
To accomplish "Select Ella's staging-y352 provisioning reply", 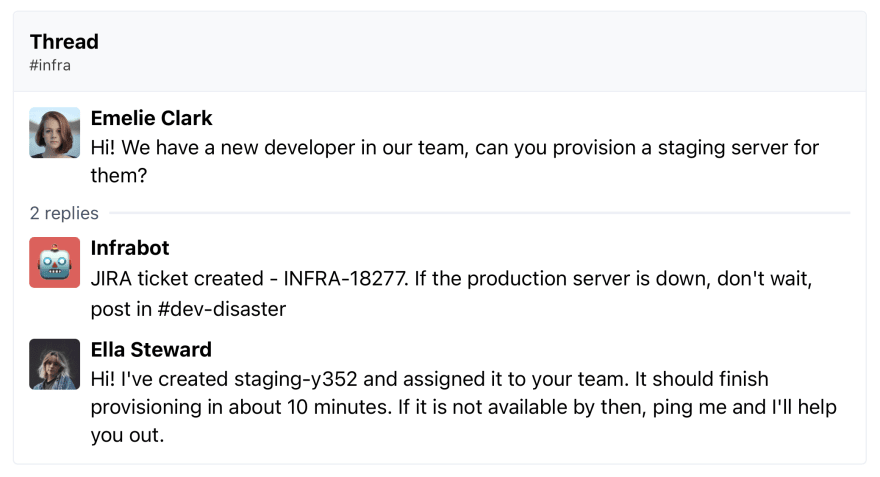I will 464,407.
